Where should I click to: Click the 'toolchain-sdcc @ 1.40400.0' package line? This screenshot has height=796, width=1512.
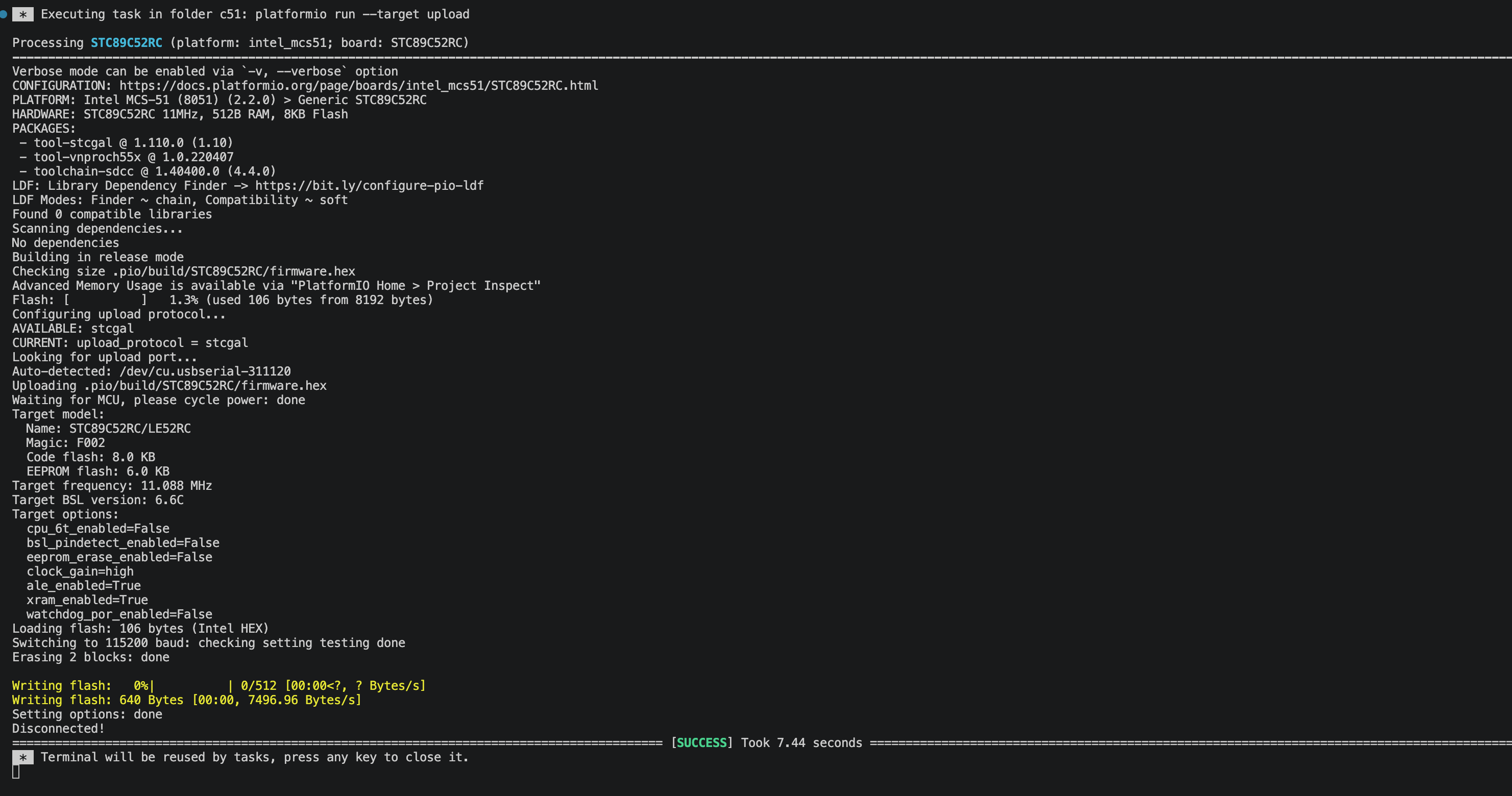148,171
